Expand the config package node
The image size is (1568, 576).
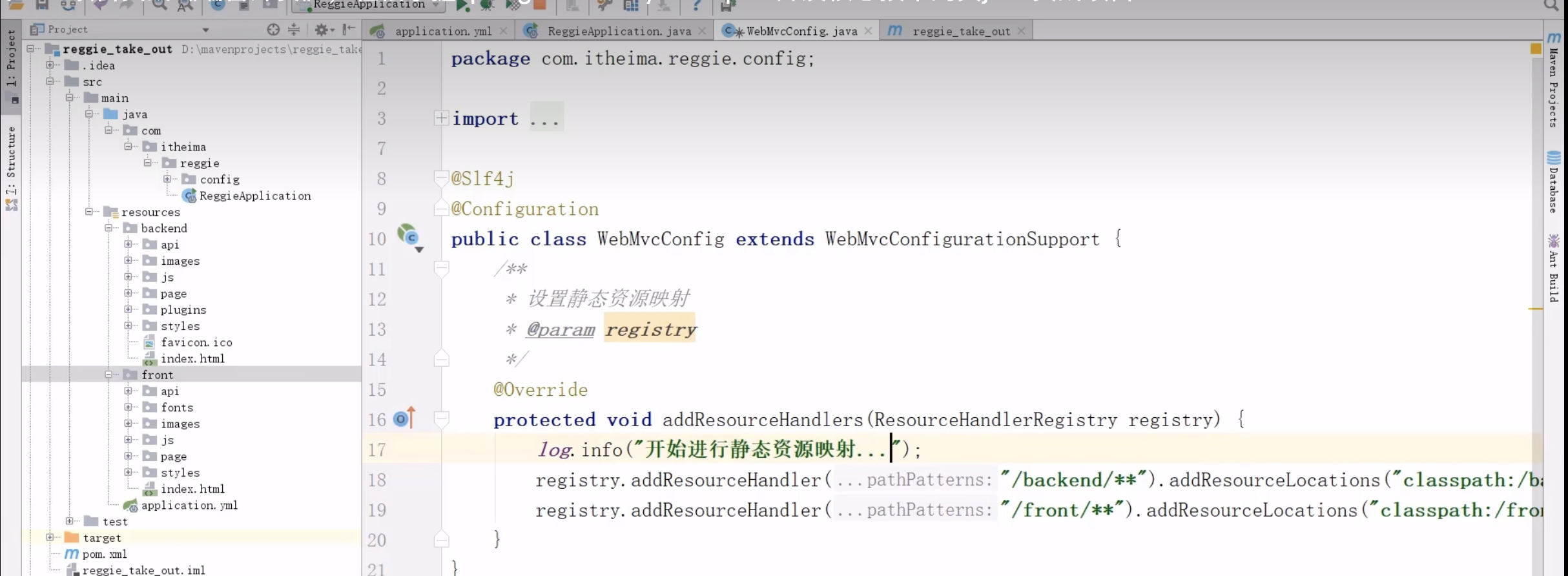pyautogui.click(x=167, y=179)
